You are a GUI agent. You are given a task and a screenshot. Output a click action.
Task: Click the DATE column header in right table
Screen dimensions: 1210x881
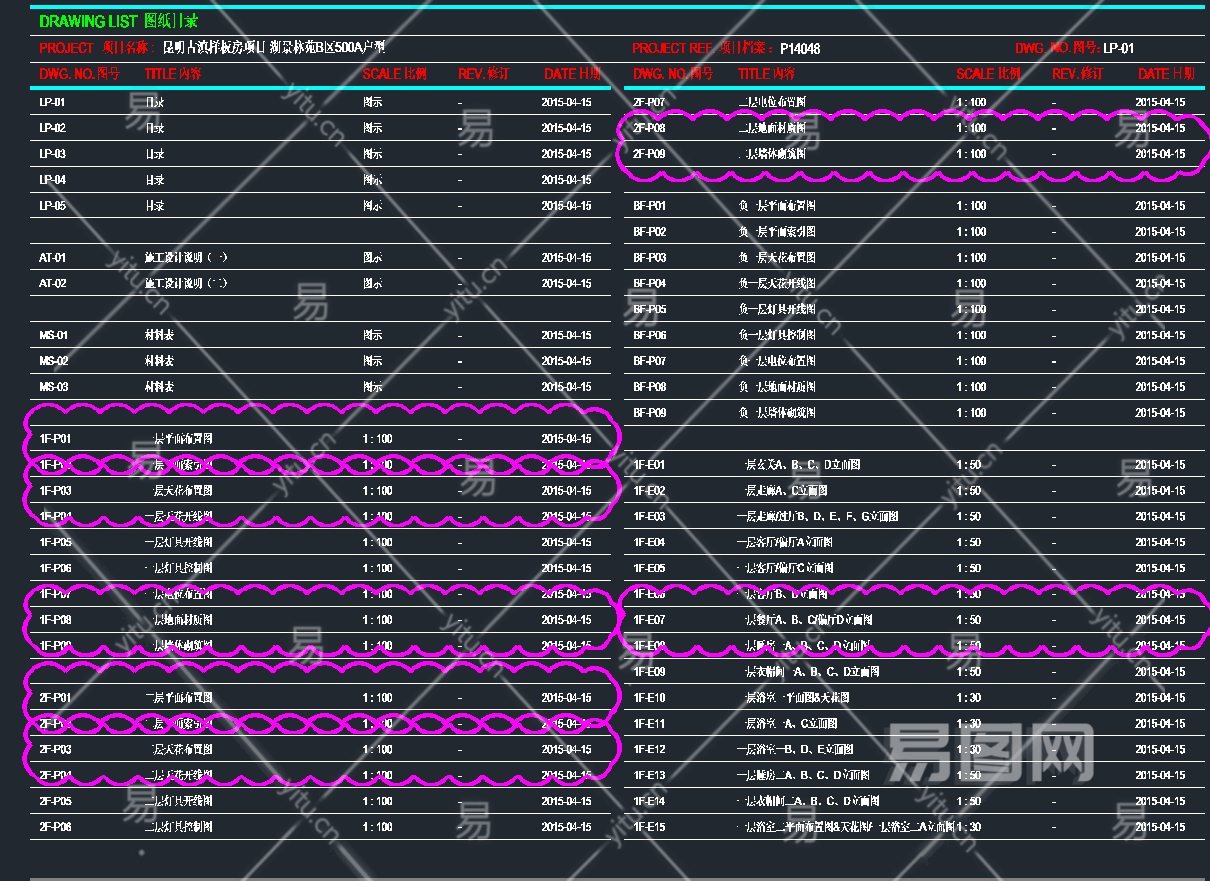pyautogui.click(x=1165, y=74)
